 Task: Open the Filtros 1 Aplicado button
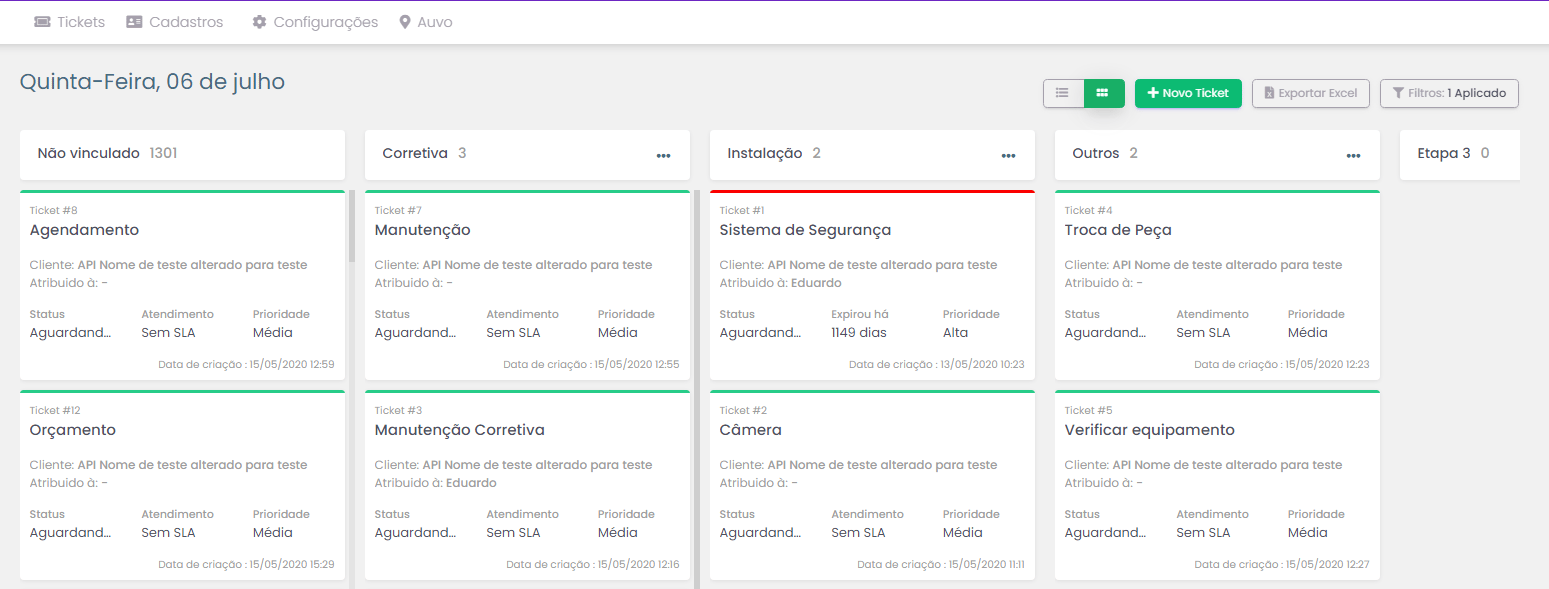click(x=1449, y=93)
